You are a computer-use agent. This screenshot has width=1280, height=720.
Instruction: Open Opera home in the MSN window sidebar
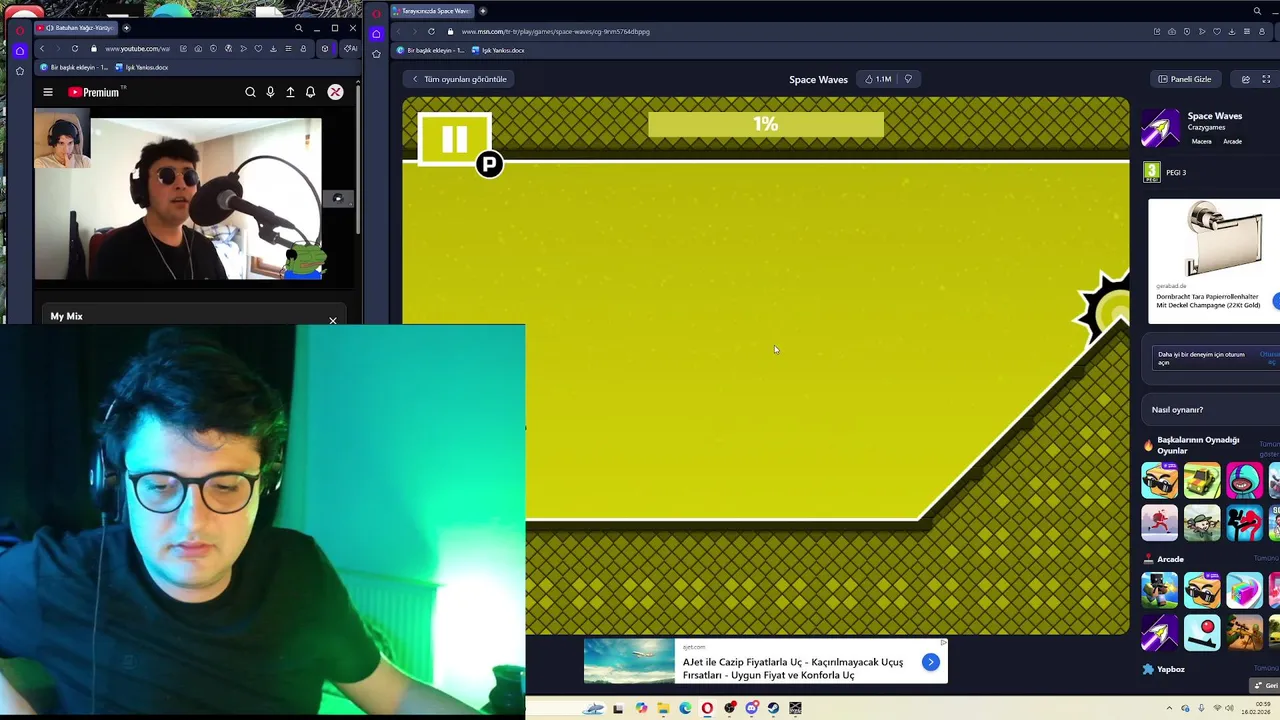click(376, 33)
